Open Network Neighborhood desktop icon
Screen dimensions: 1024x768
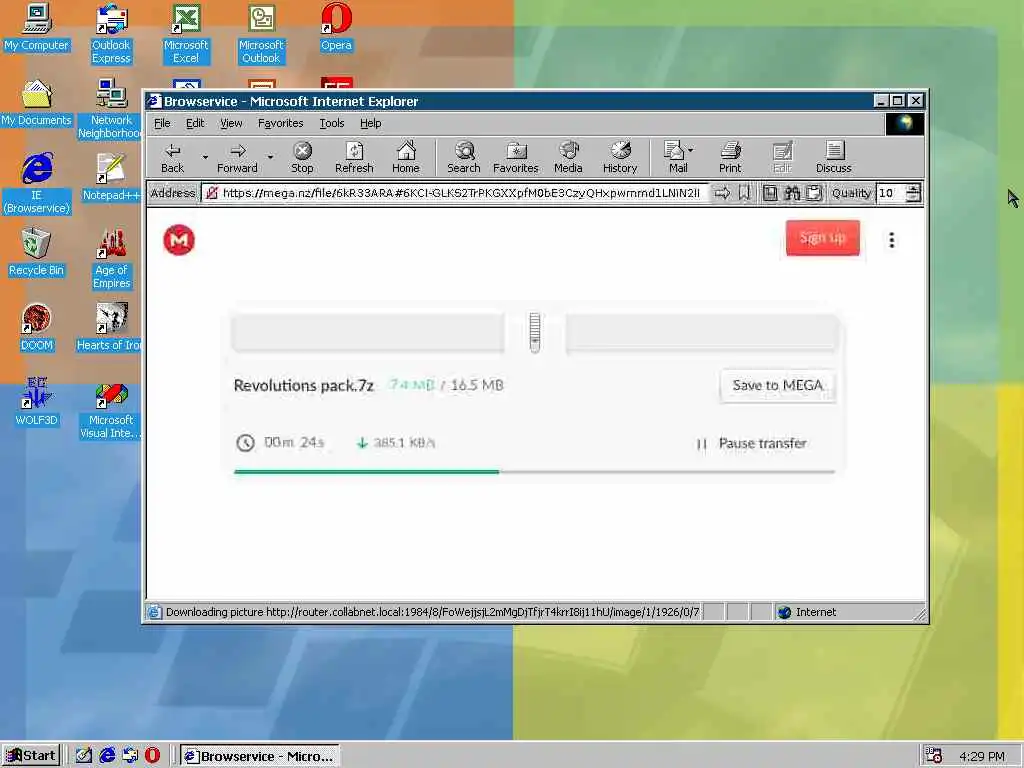click(x=112, y=109)
